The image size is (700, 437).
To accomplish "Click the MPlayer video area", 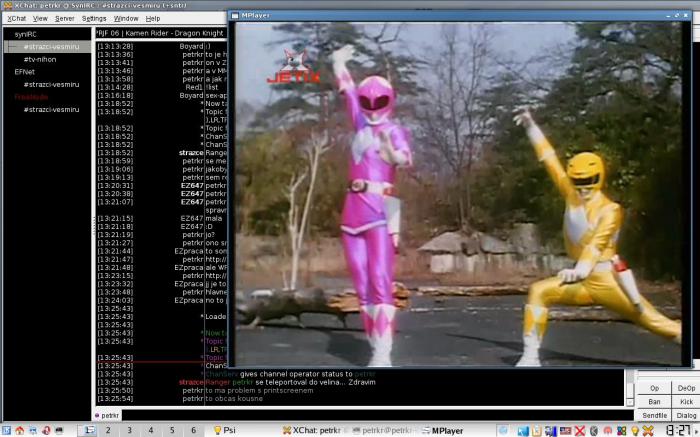I will [x=458, y=194].
